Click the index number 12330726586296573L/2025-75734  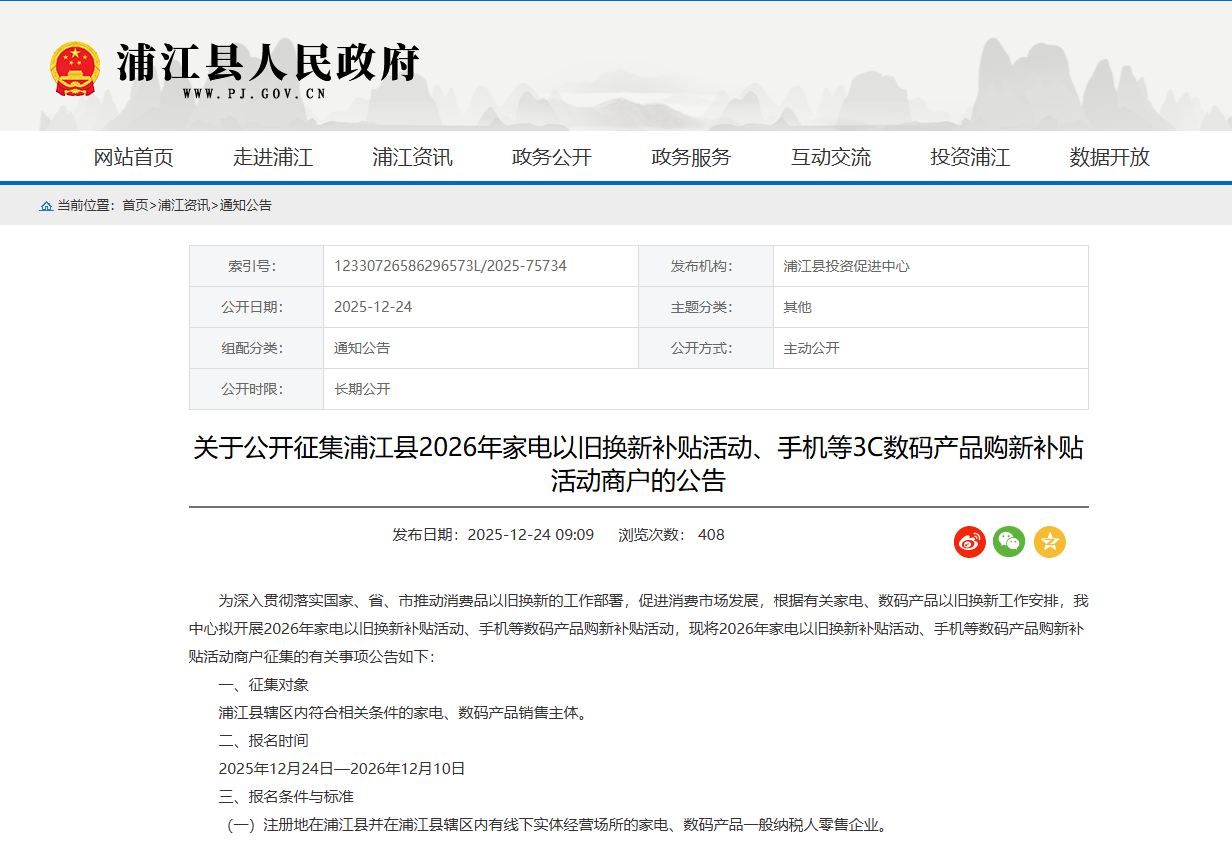coord(450,266)
